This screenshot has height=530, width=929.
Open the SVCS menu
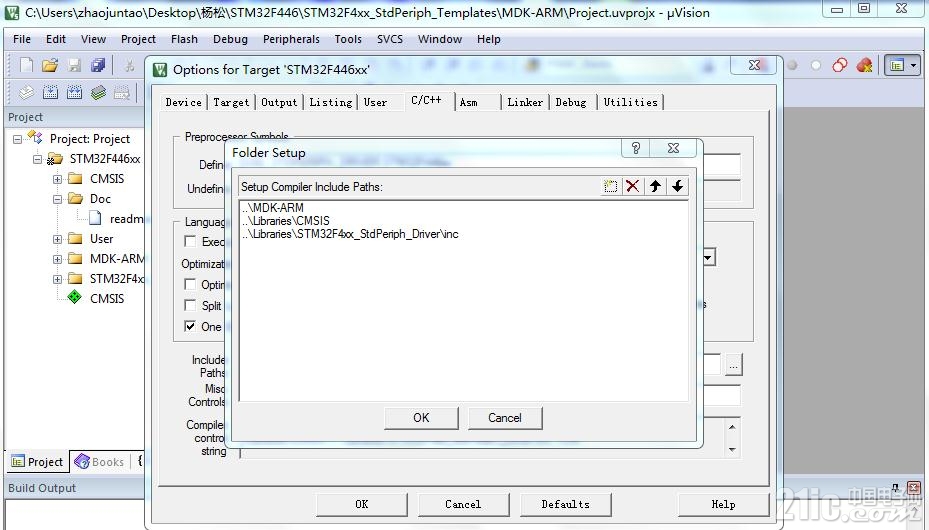[390, 39]
